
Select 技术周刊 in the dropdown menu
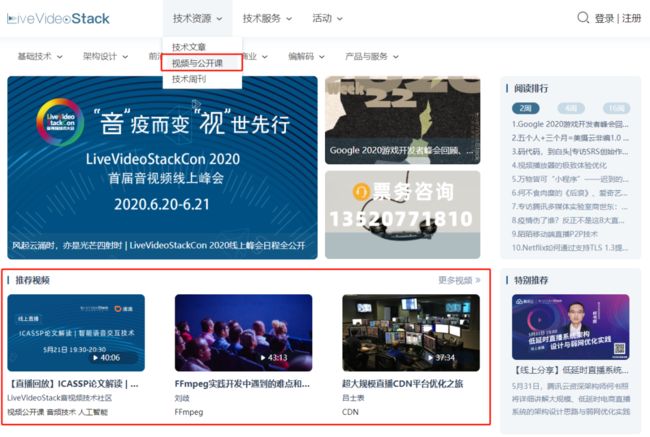click(189, 79)
